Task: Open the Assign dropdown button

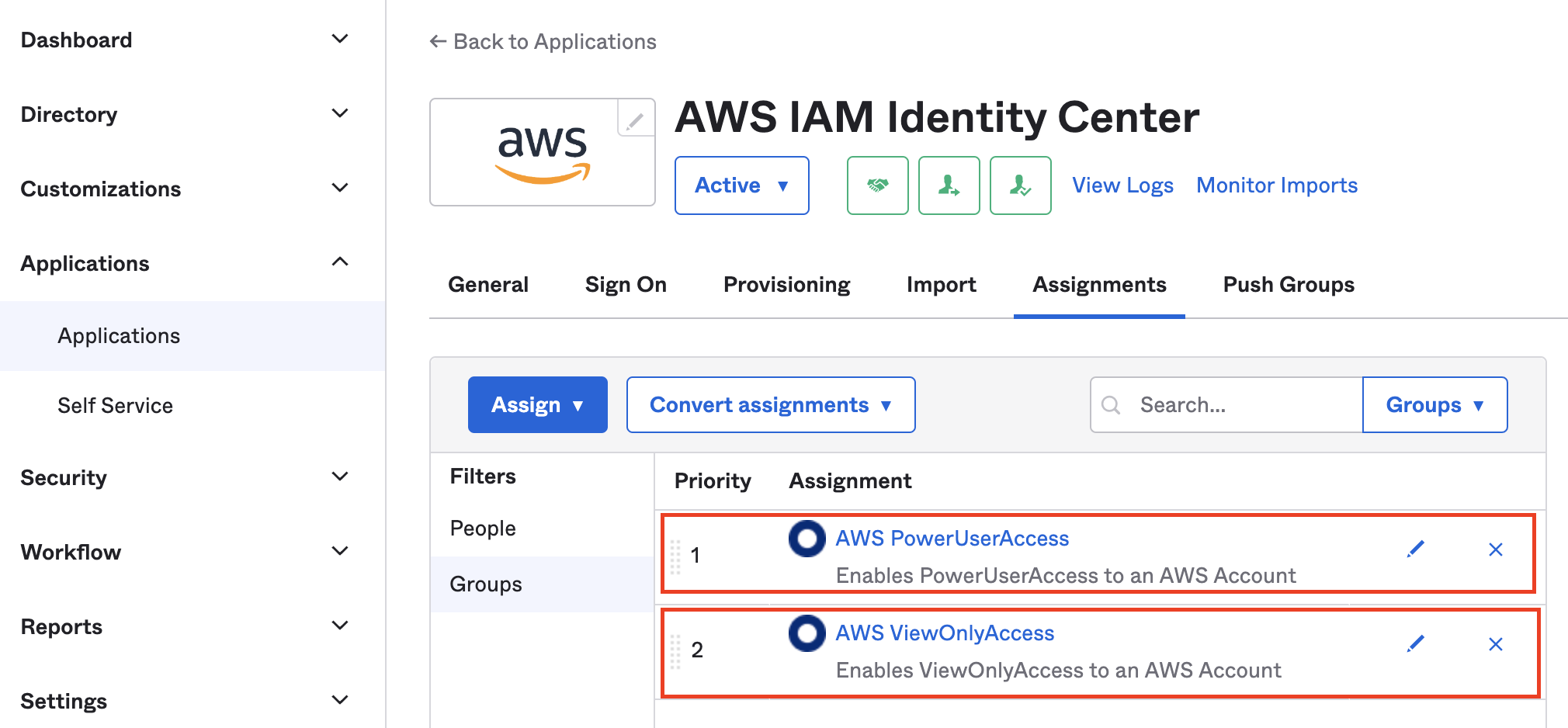Action: point(537,404)
